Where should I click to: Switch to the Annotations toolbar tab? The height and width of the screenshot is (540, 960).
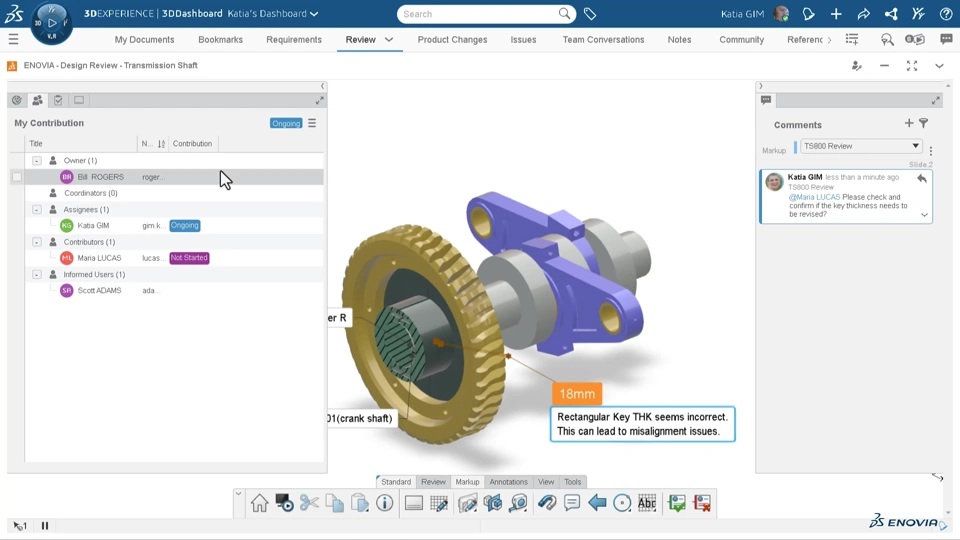[508, 482]
